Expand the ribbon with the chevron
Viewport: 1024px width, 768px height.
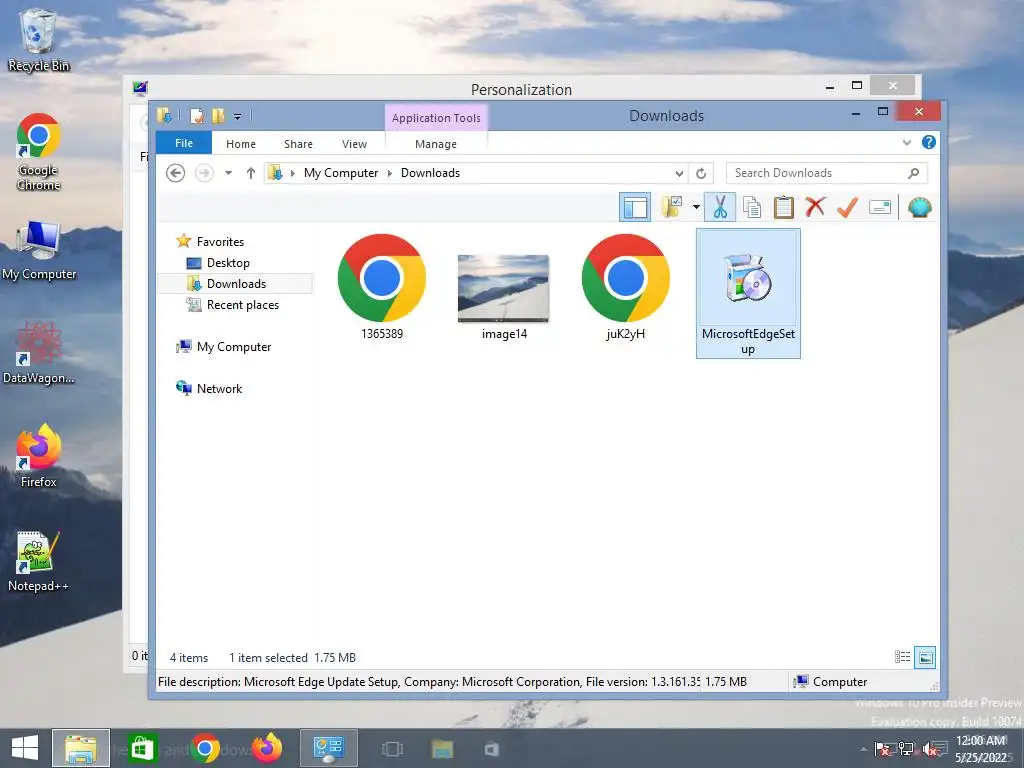[906, 142]
